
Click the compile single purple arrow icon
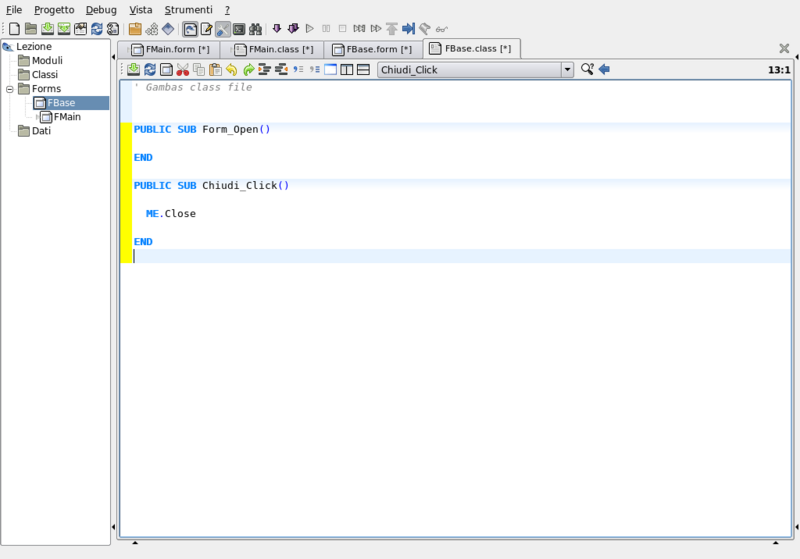(277, 29)
